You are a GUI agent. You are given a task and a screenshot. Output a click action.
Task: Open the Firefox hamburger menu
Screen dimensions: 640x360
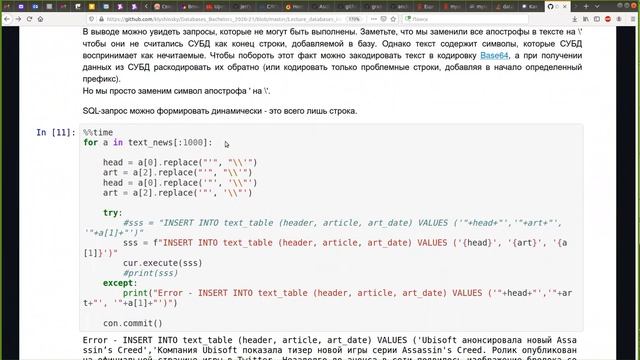pyautogui.click(x=633, y=19)
